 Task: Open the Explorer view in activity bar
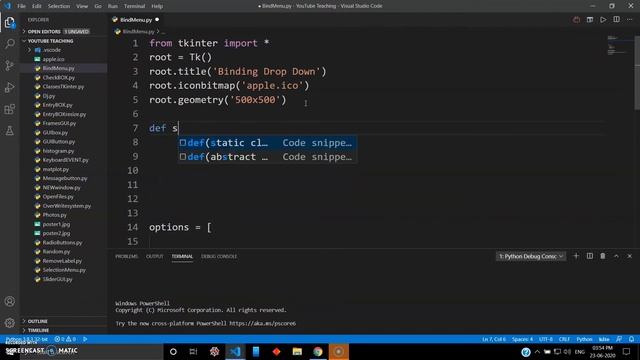9,22
